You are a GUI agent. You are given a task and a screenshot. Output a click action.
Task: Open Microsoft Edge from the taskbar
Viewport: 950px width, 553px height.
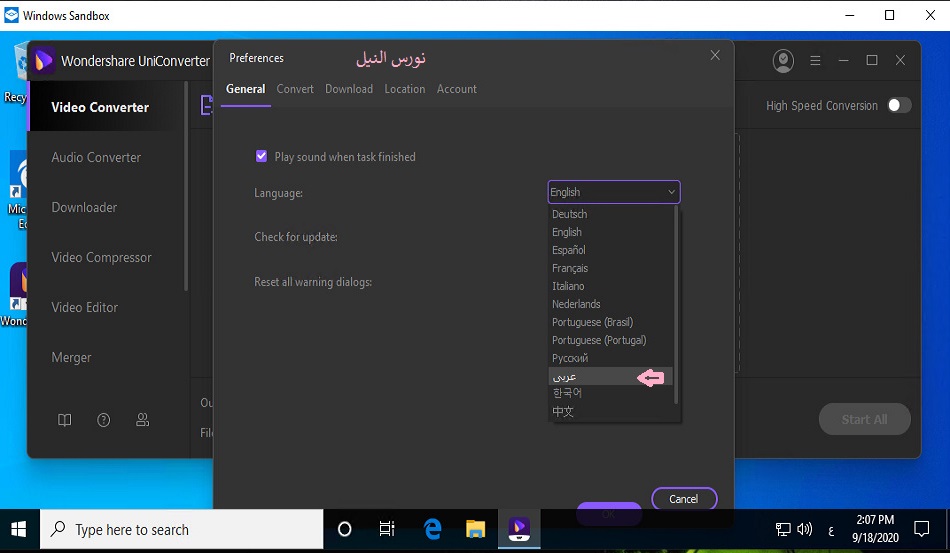click(433, 529)
